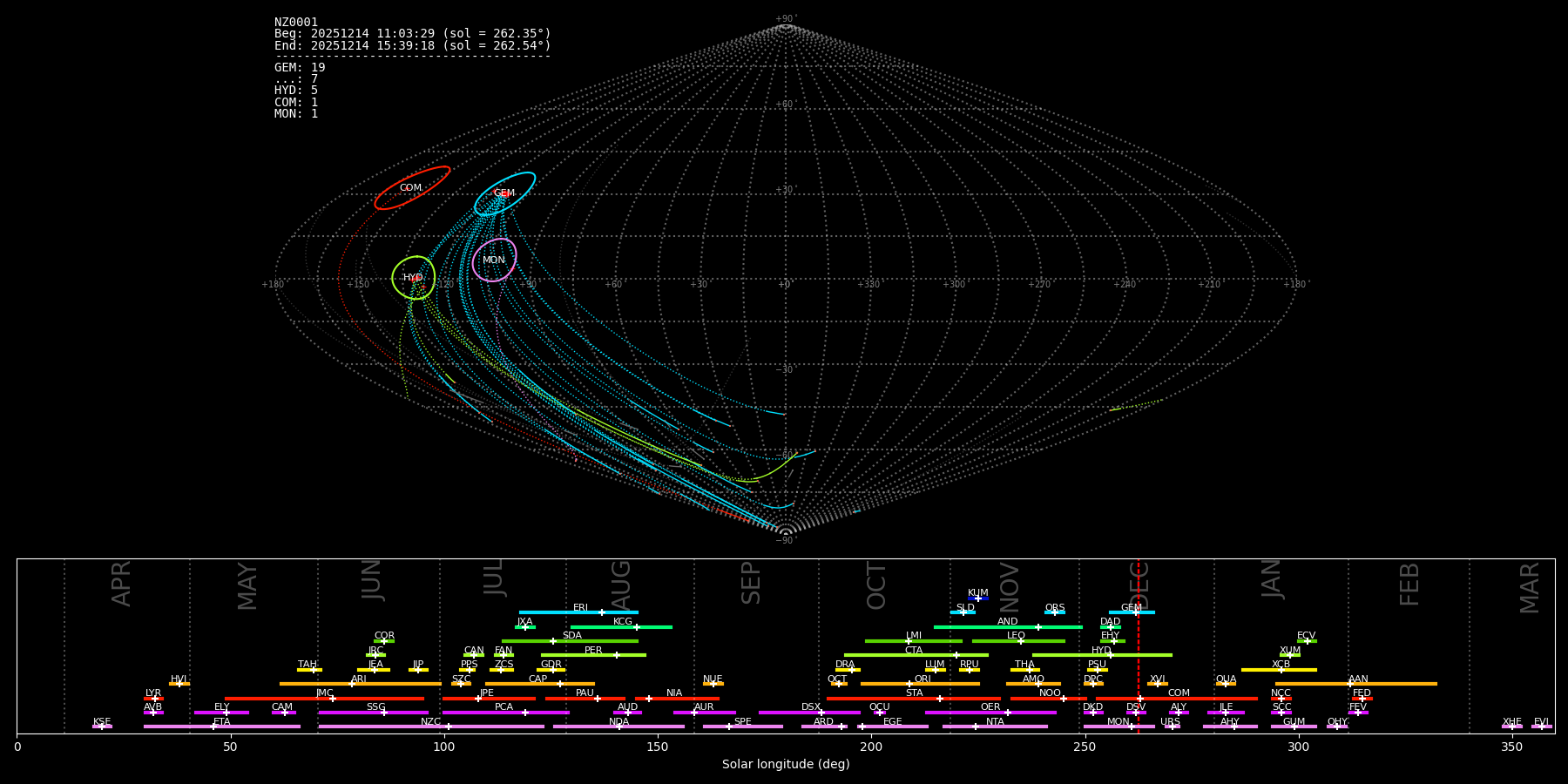Click the LYR shower peak marker
Image resolution: width=1568 pixels, height=784 pixels.
155,699
